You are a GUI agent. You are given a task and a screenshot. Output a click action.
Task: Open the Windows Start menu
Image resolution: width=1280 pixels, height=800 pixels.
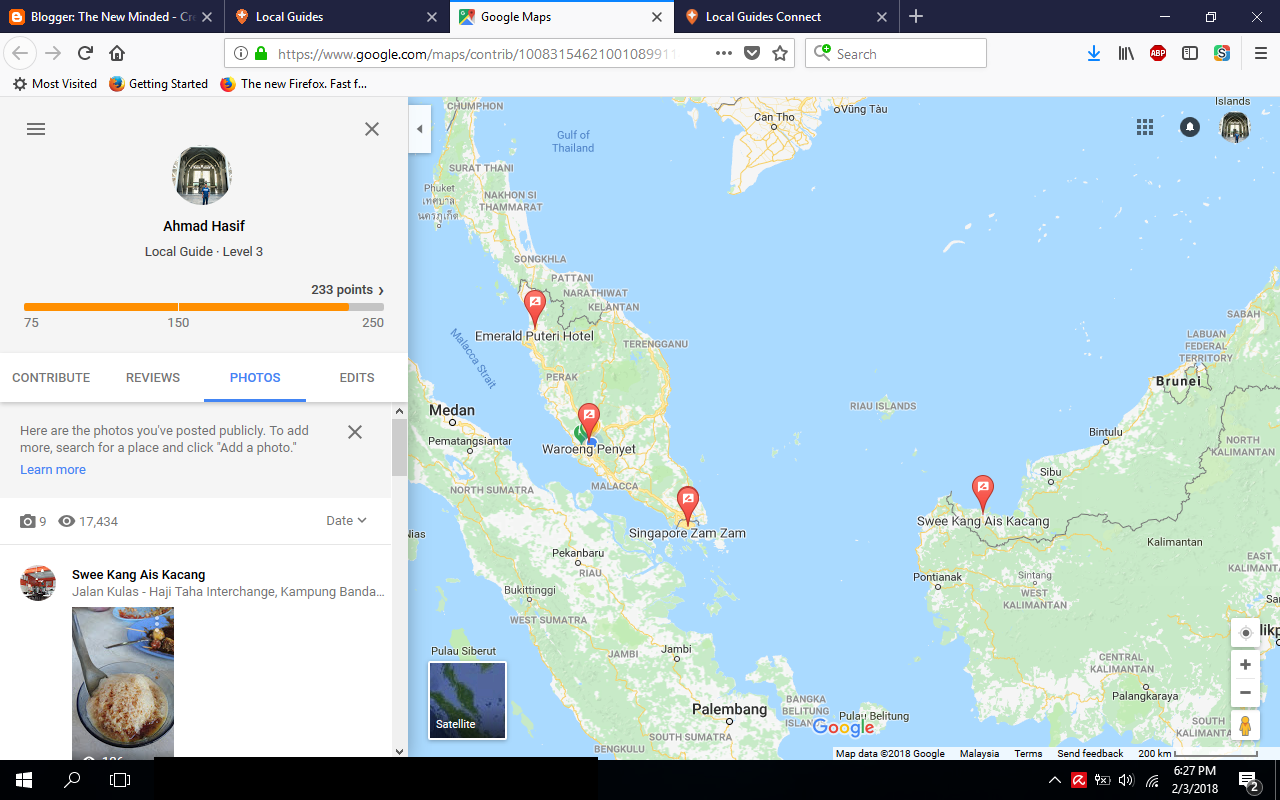[x=24, y=780]
